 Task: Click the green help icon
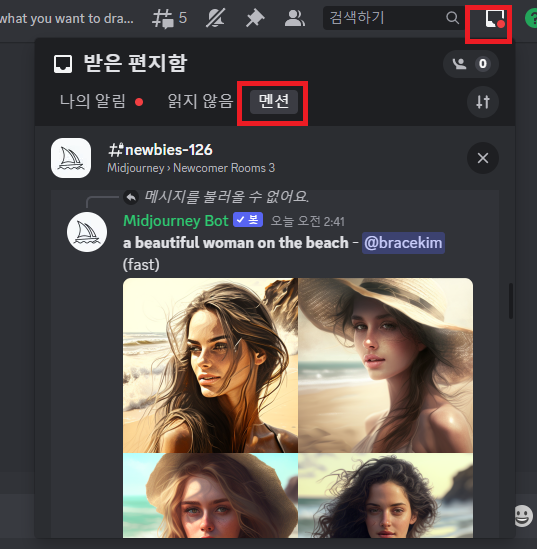(x=531, y=18)
